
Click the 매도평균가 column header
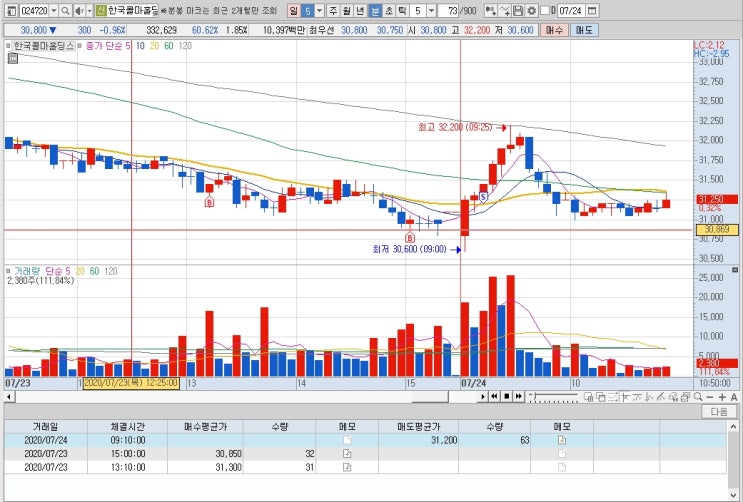418,427
